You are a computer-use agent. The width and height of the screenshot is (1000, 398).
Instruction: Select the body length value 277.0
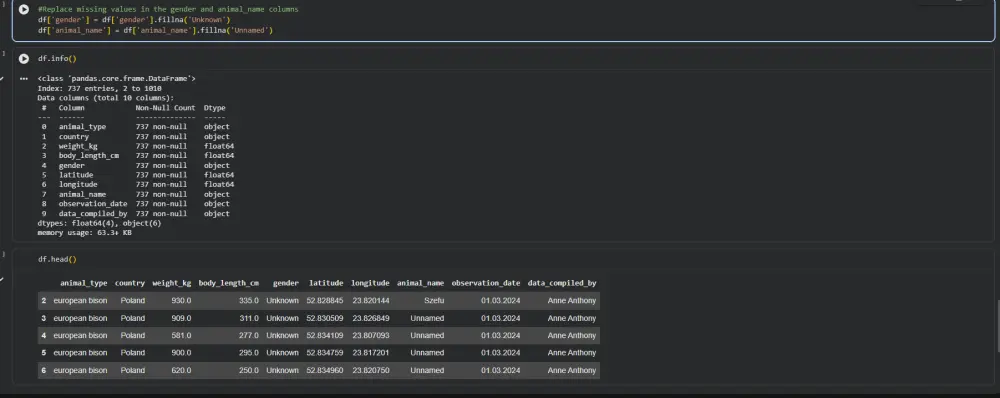[x=249, y=335]
